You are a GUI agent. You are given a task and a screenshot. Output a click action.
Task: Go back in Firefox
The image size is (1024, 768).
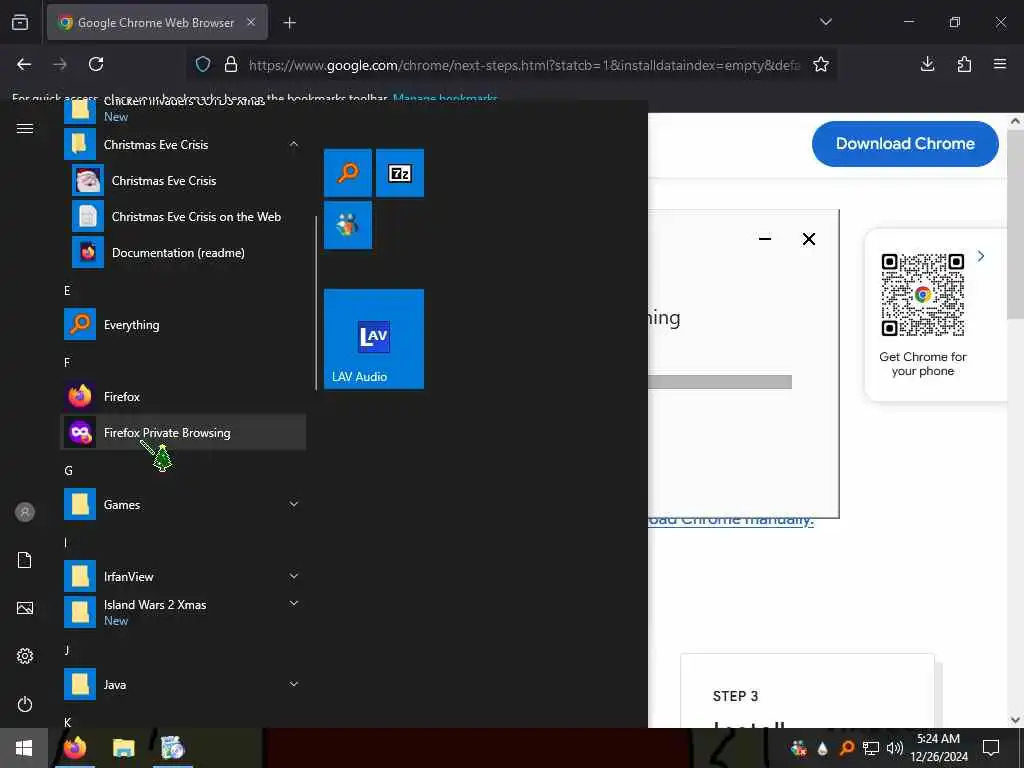[x=24, y=64]
